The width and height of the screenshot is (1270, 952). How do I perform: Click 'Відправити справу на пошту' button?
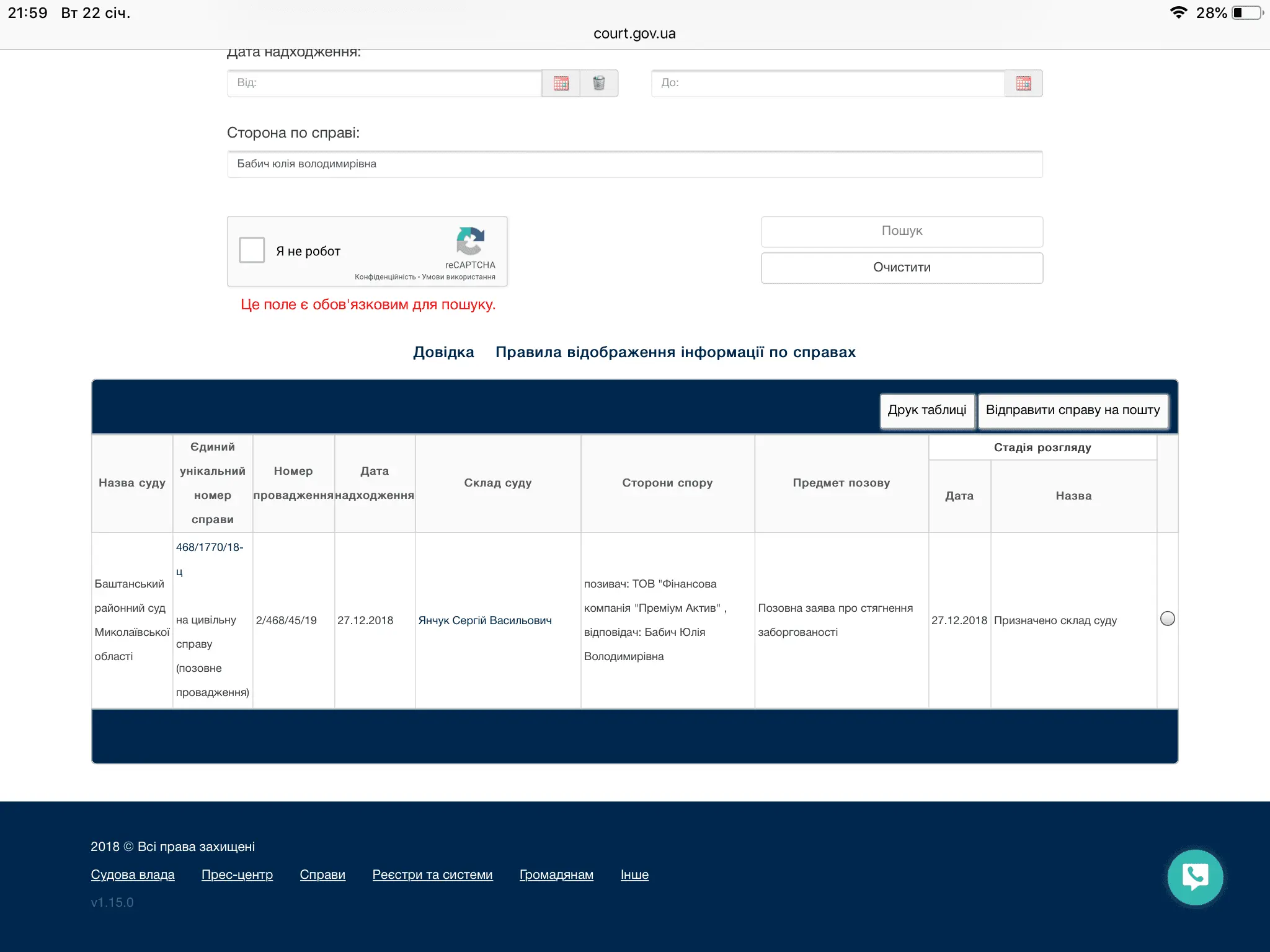pyautogui.click(x=1072, y=410)
